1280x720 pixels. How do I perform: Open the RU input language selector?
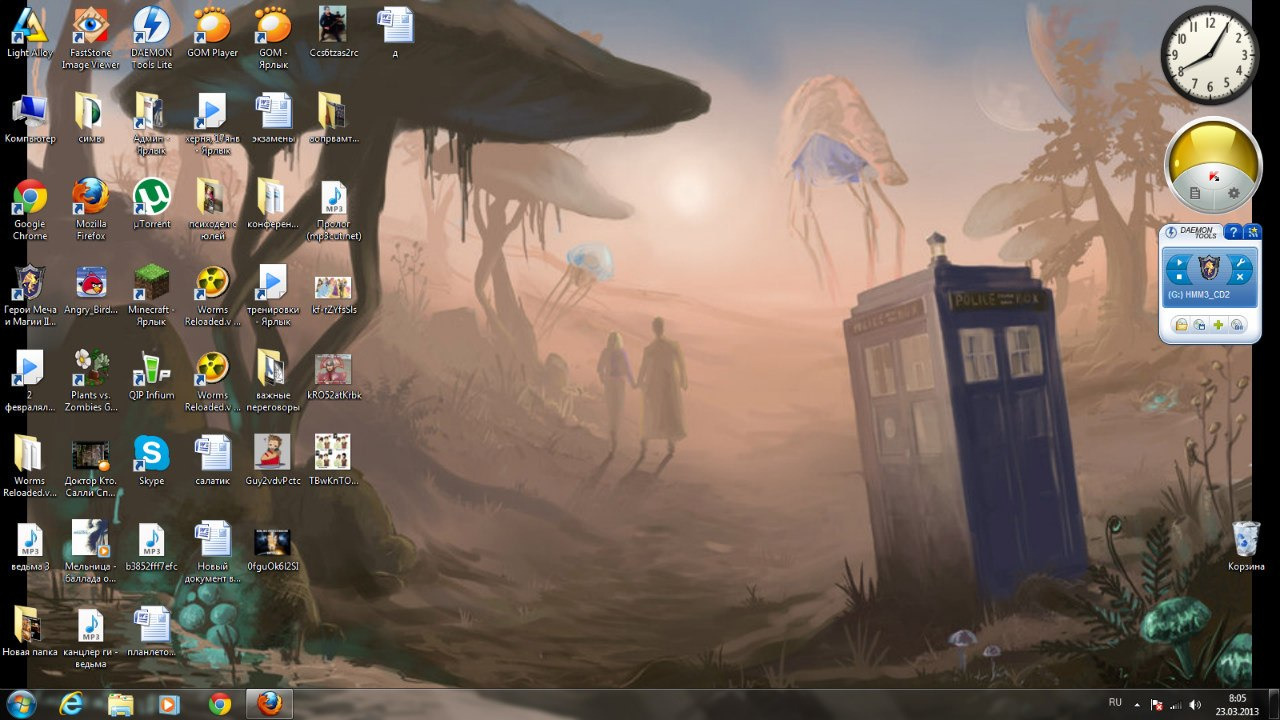point(1115,702)
